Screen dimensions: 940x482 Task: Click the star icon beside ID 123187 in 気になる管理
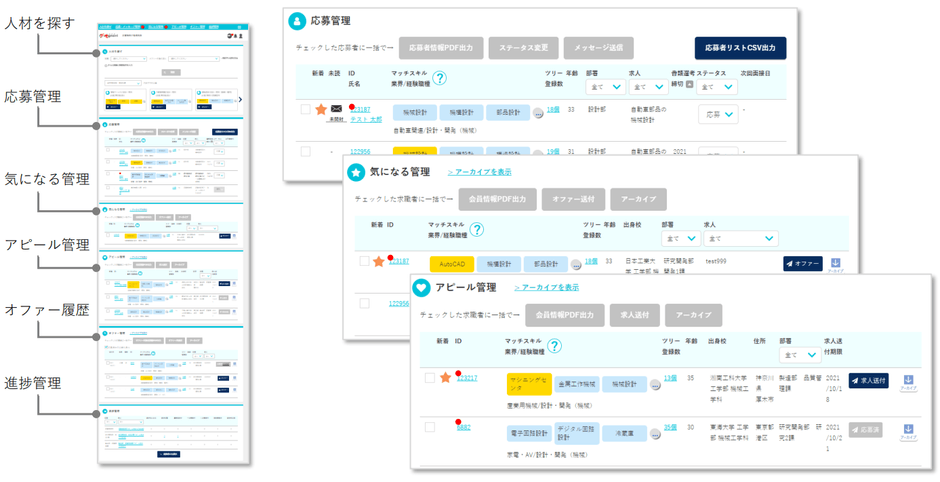(378, 262)
